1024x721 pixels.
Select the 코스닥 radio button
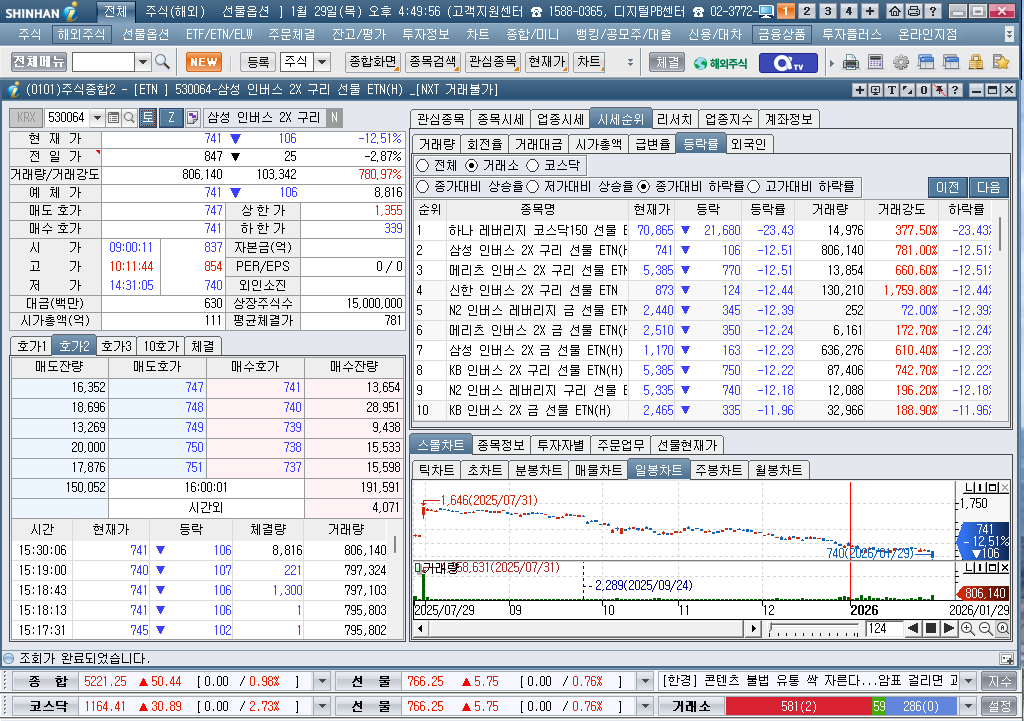(533, 165)
